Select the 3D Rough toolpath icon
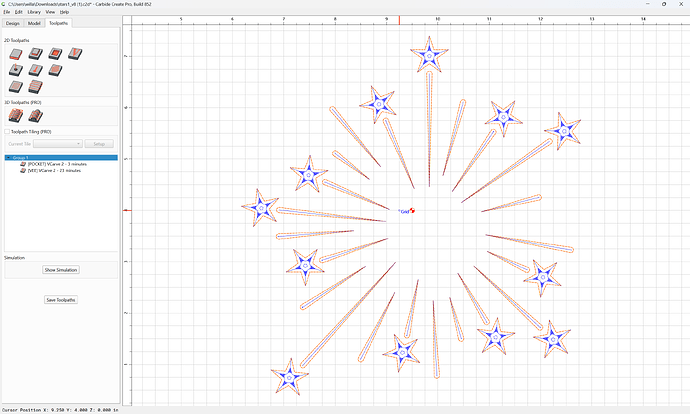The height and width of the screenshot is (414, 690). [16, 116]
